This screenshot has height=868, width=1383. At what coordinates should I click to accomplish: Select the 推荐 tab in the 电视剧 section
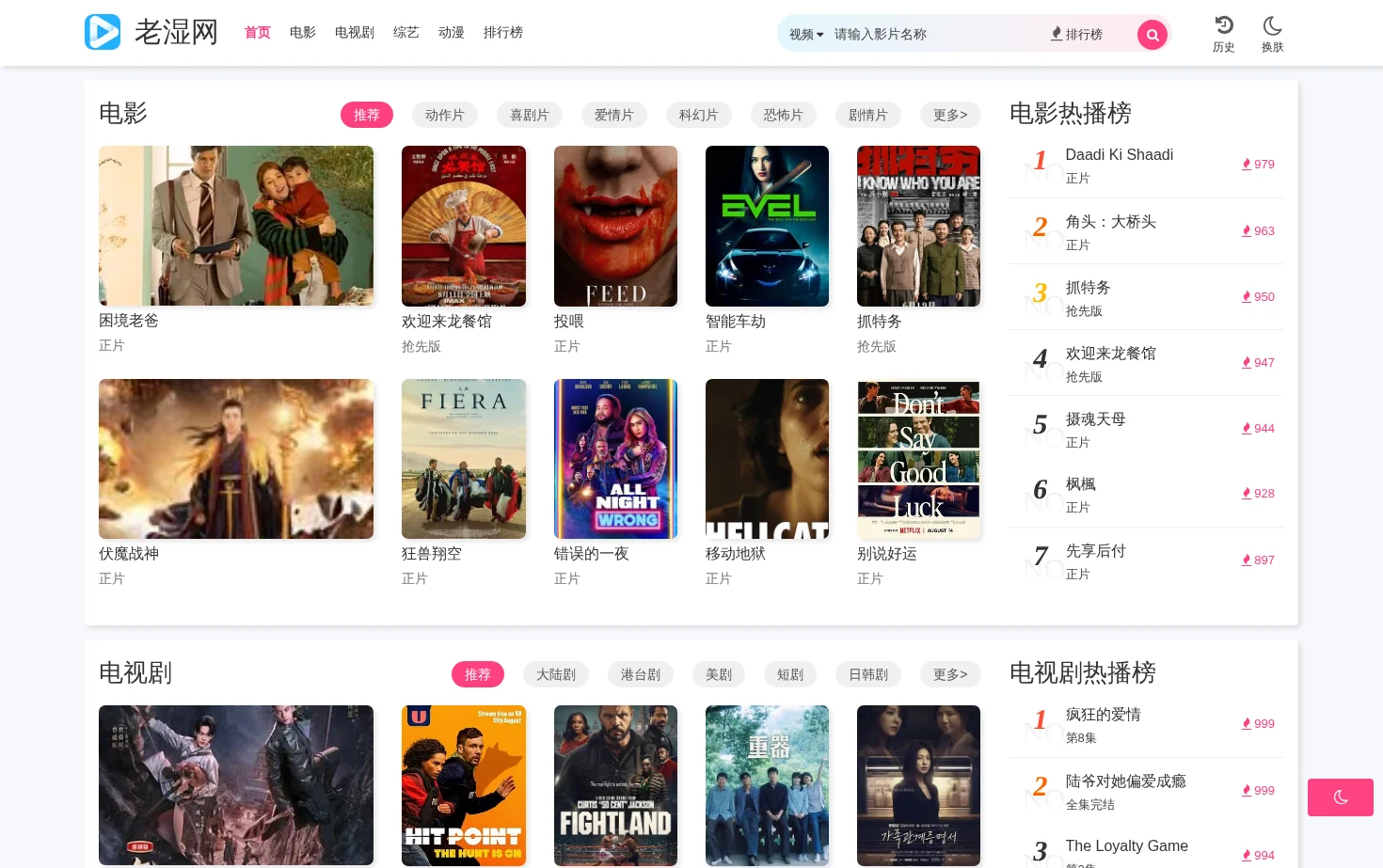478,674
